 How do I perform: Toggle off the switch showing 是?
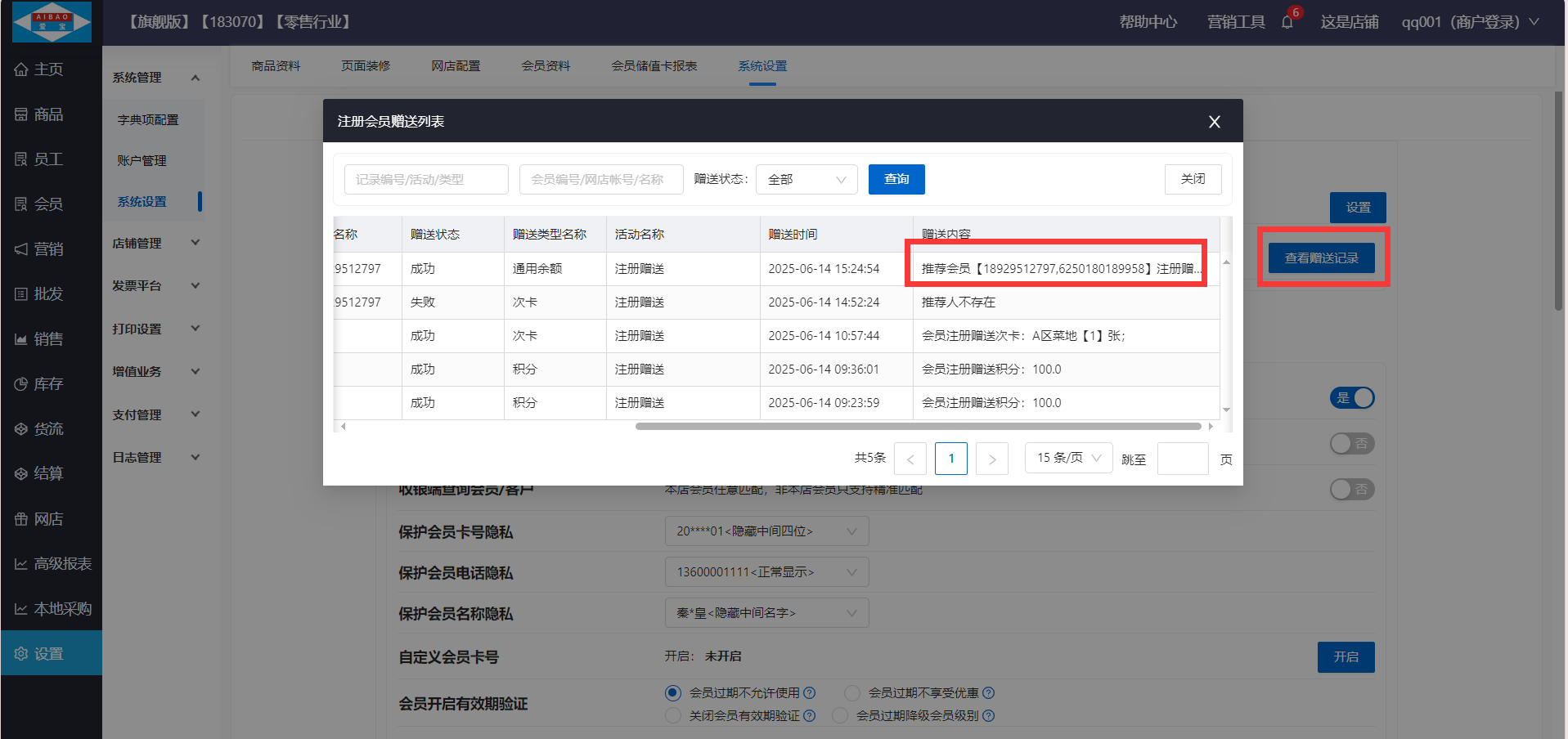coord(1352,398)
